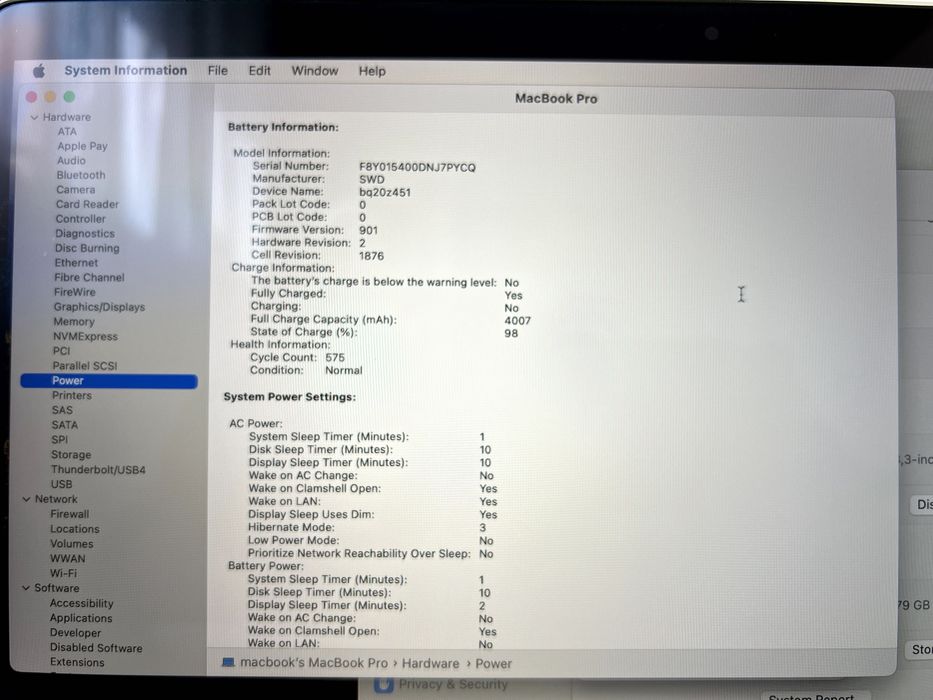
Task: Click the Condition value Normal
Action: click(344, 370)
